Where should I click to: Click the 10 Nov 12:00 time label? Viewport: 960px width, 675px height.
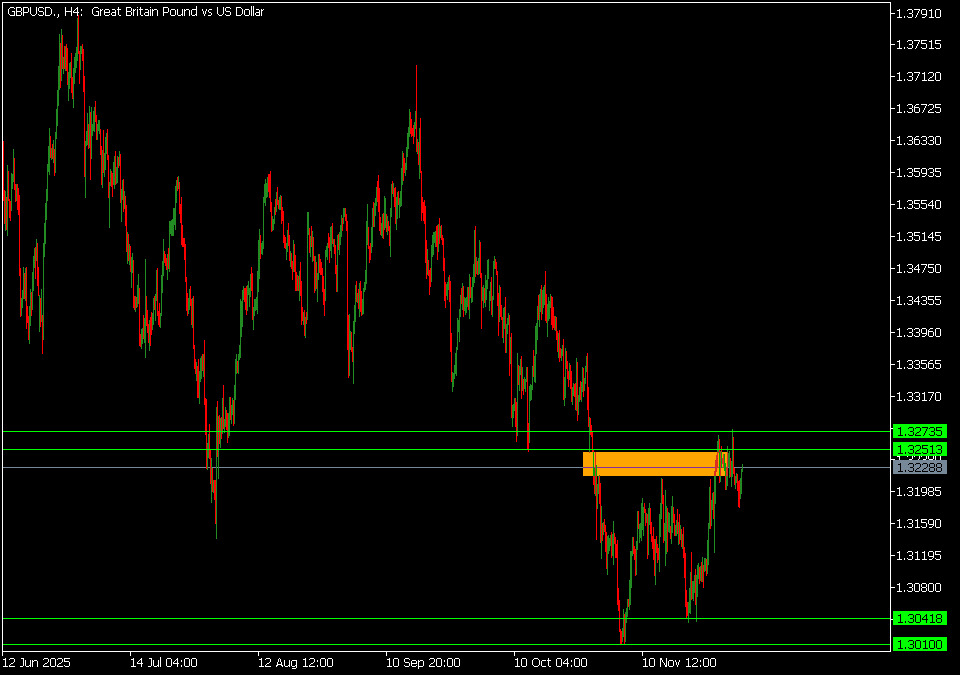[x=679, y=662]
